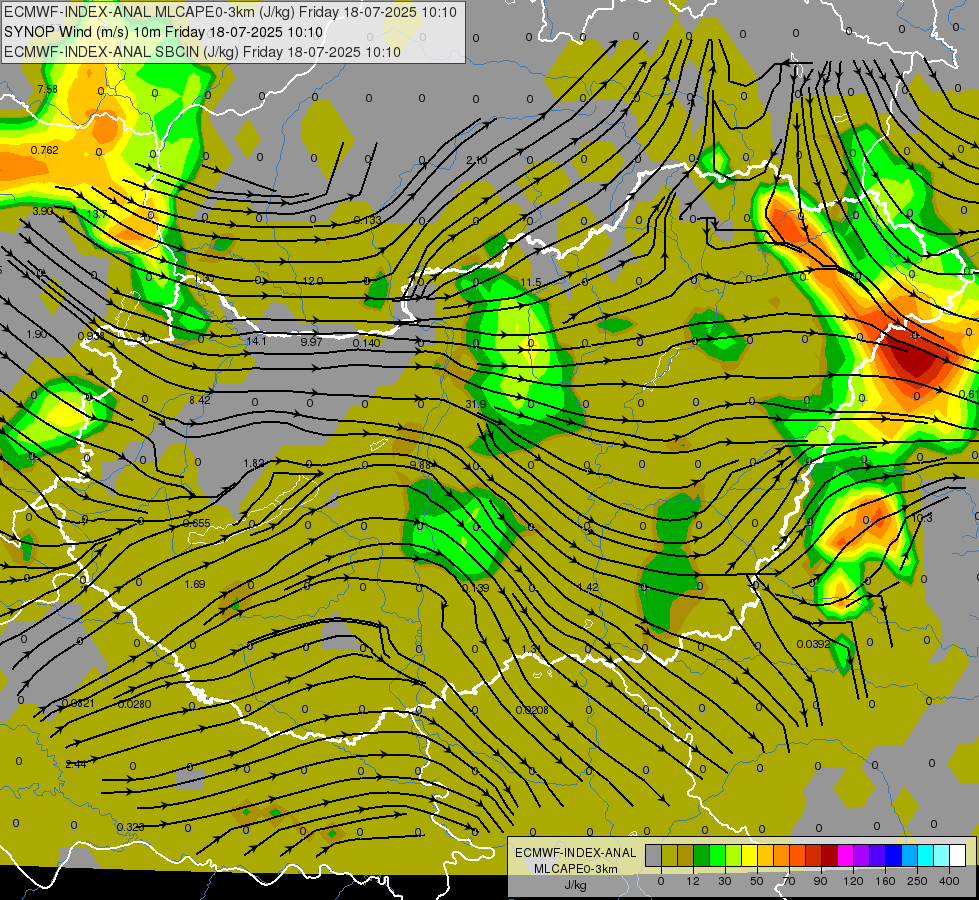Screen dimensions: 979x900
Task: Click the legend scale value 160
Action: click(886, 881)
